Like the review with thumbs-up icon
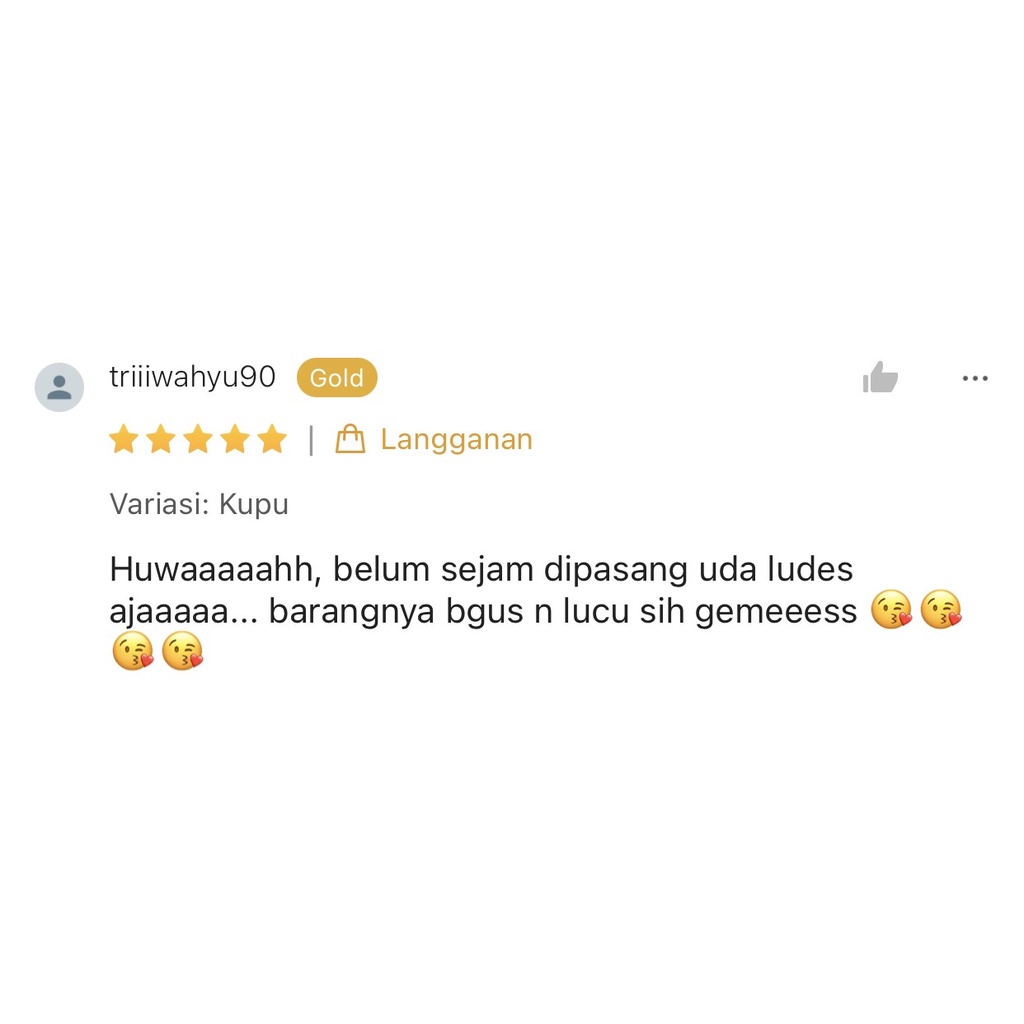 880,377
